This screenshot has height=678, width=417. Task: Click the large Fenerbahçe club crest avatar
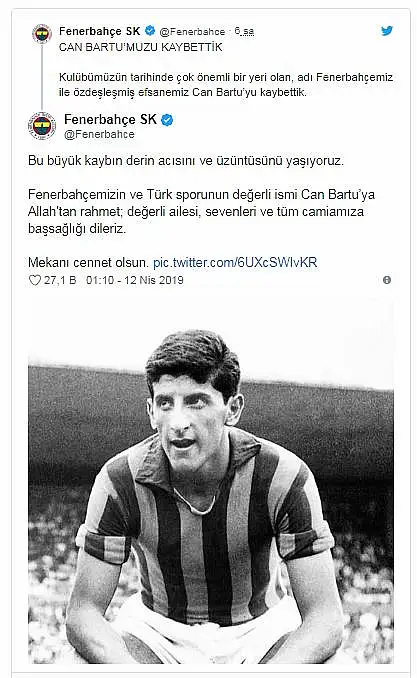click(x=42, y=126)
